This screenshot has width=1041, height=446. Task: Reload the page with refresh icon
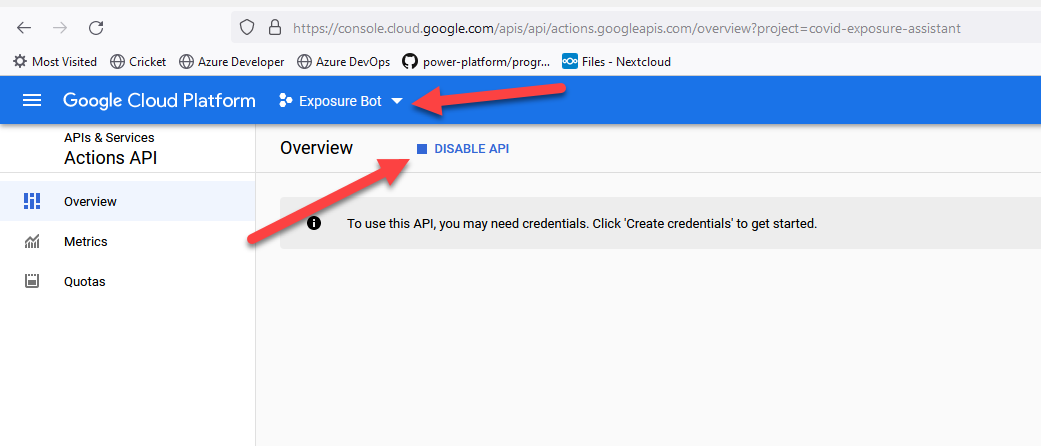click(96, 28)
